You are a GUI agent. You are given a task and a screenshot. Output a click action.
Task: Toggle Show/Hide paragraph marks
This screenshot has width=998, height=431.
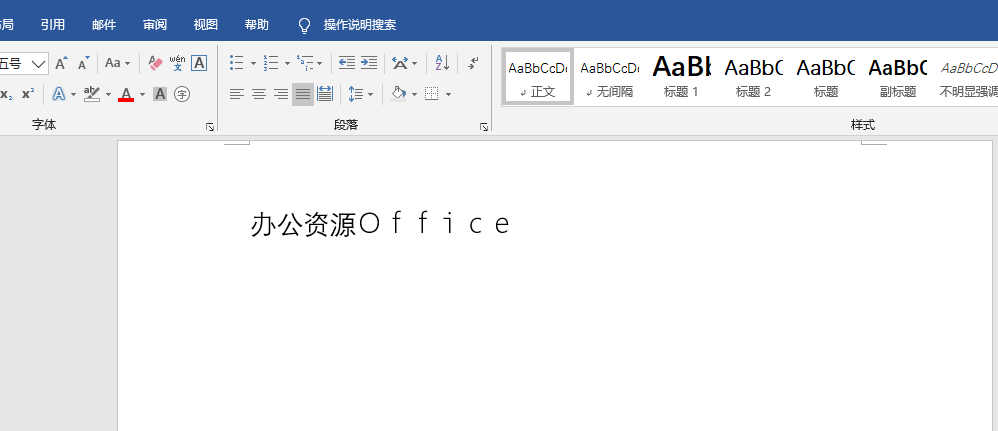click(473, 63)
